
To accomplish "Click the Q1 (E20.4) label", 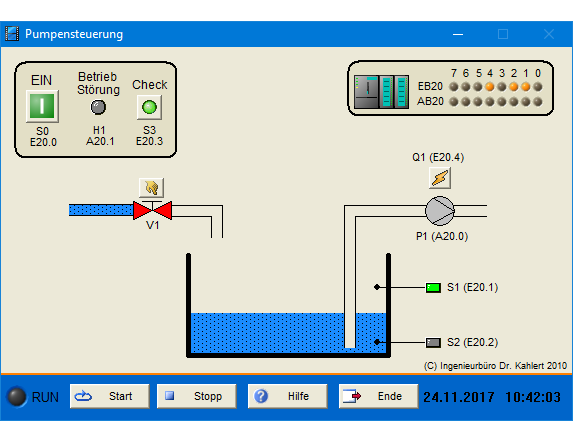I will pyautogui.click(x=438, y=157).
